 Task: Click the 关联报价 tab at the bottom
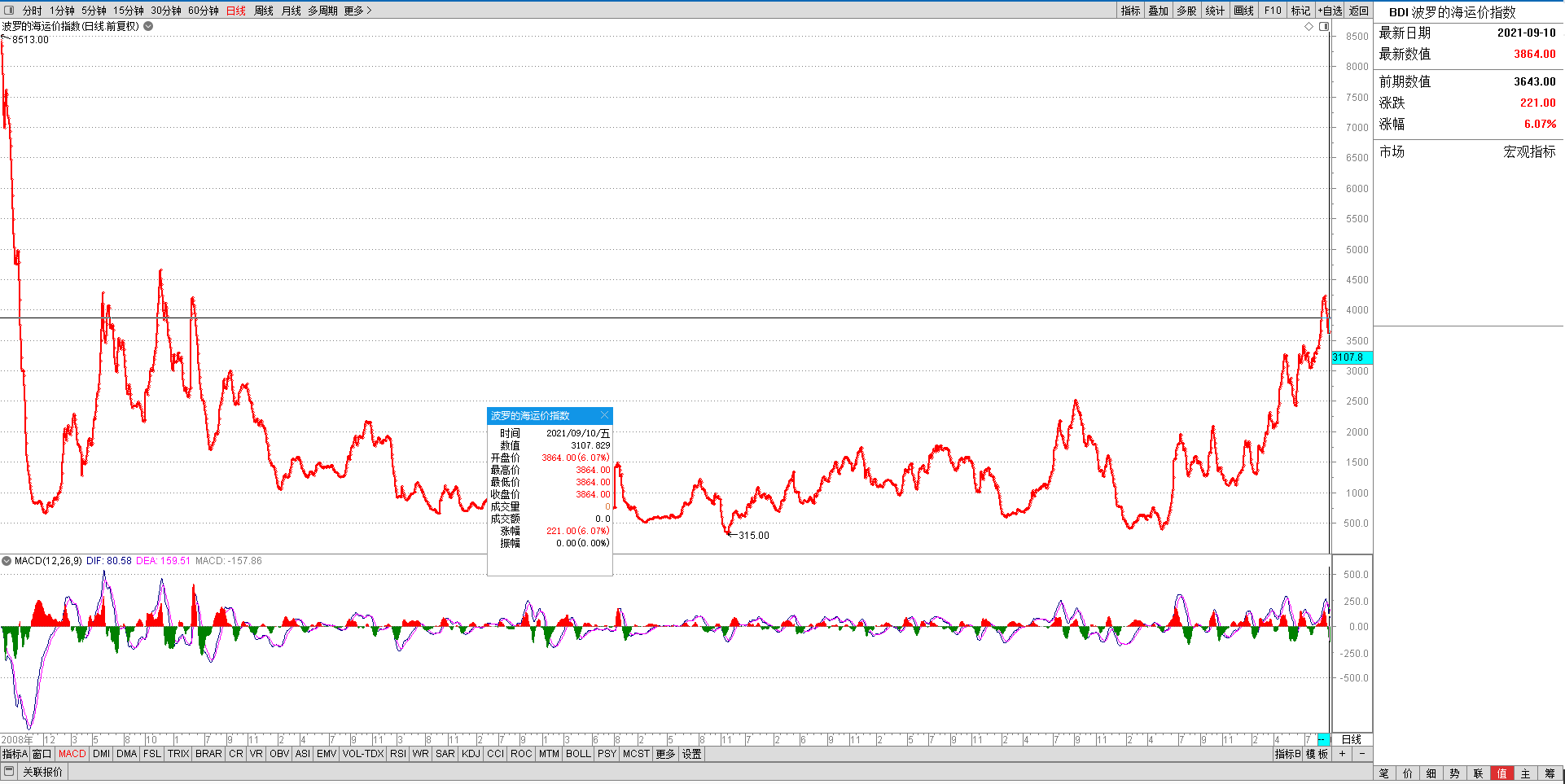pyautogui.click(x=42, y=772)
